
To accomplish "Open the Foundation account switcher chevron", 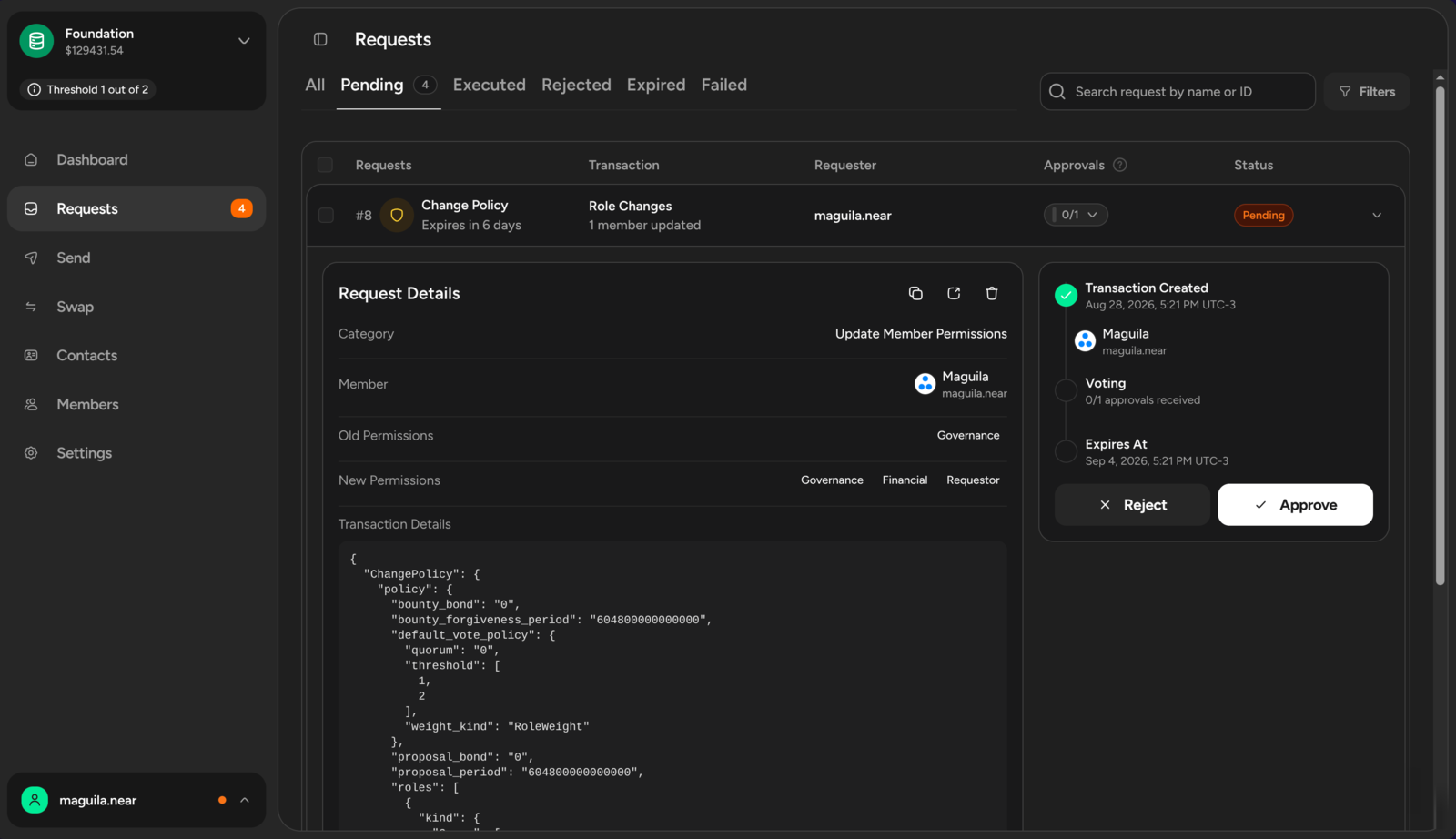I will pyautogui.click(x=244, y=41).
